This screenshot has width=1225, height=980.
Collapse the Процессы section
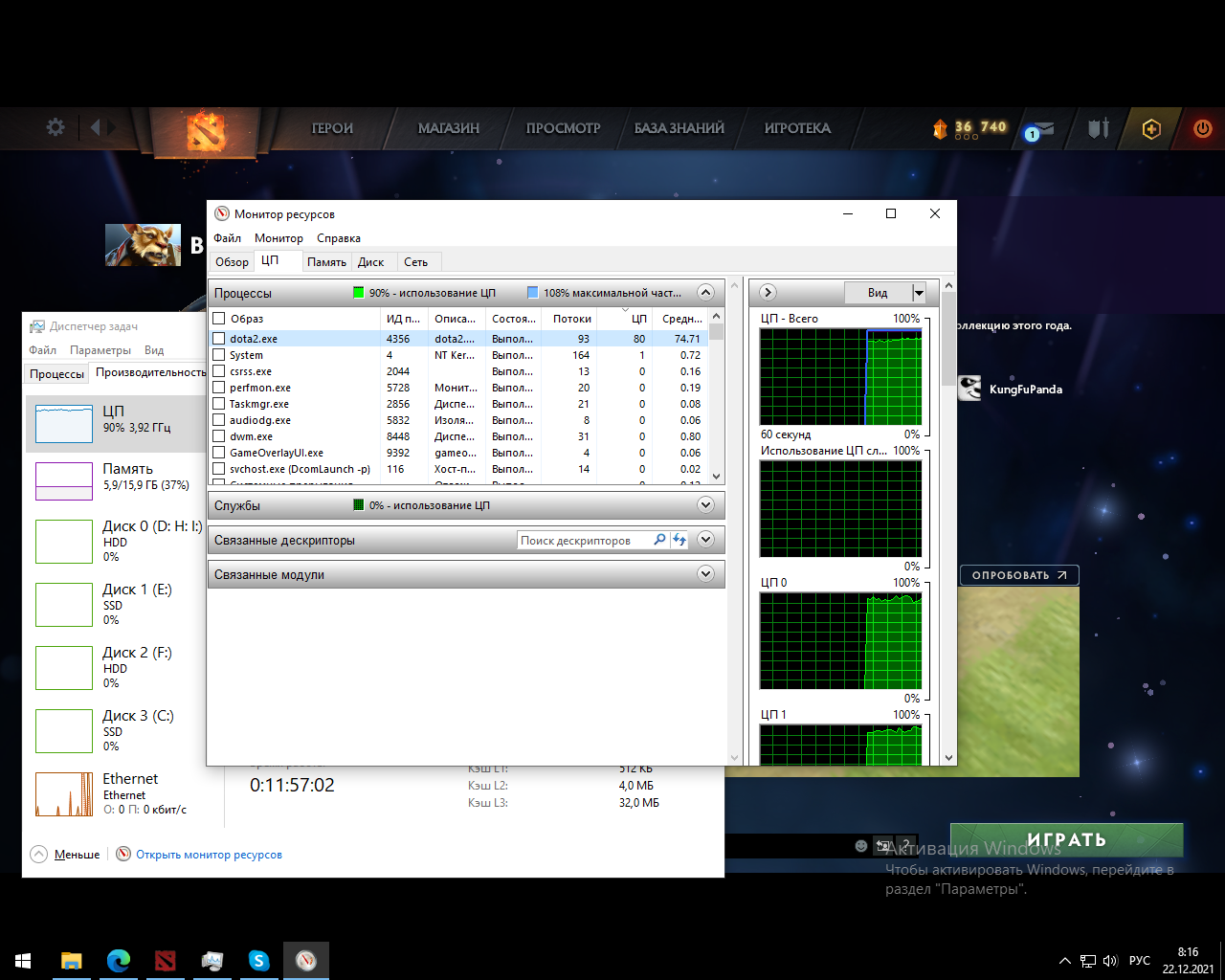coord(705,293)
